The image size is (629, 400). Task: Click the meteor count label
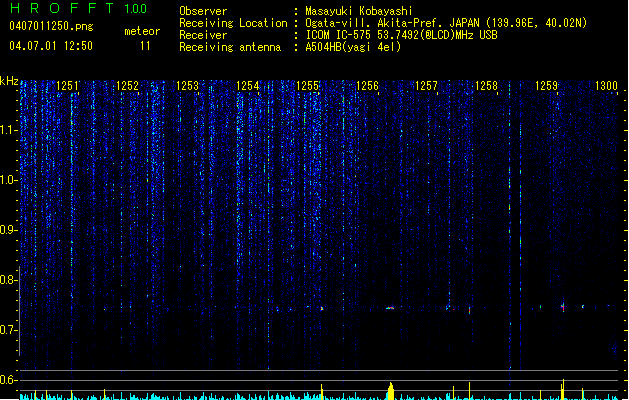tap(142, 31)
